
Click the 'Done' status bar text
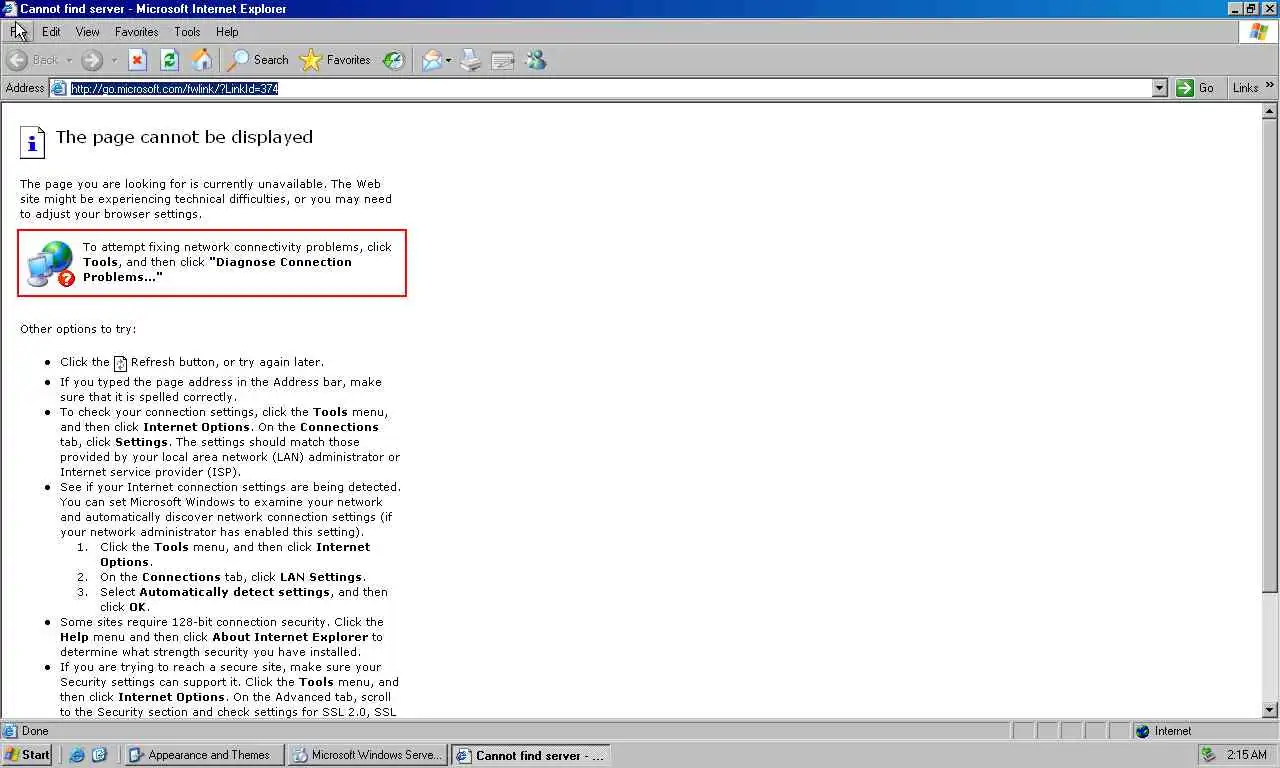pyautogui.click(x=35, y=731)
